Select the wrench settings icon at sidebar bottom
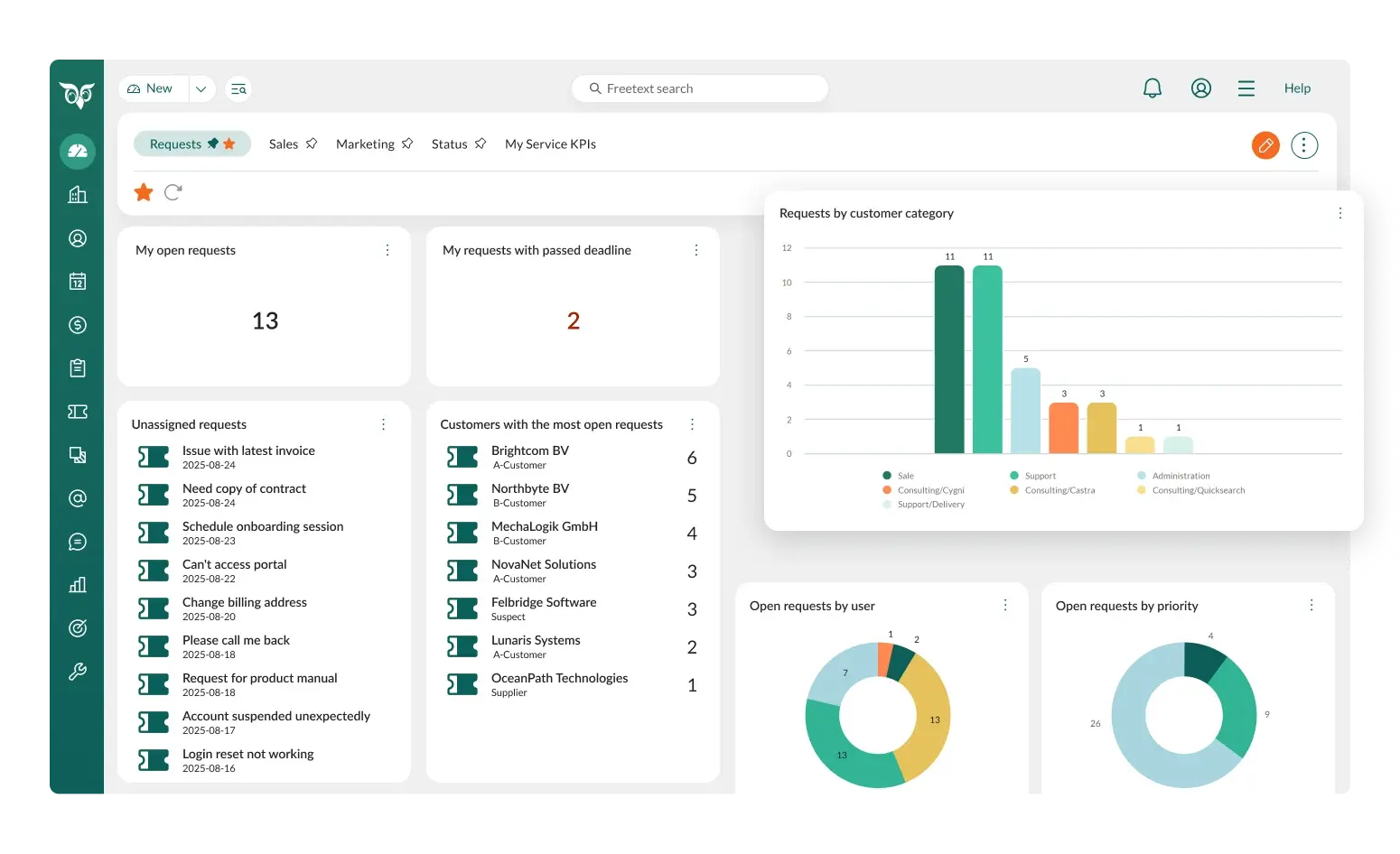This screenshot has height=854, width=1400. coord(77,671)
